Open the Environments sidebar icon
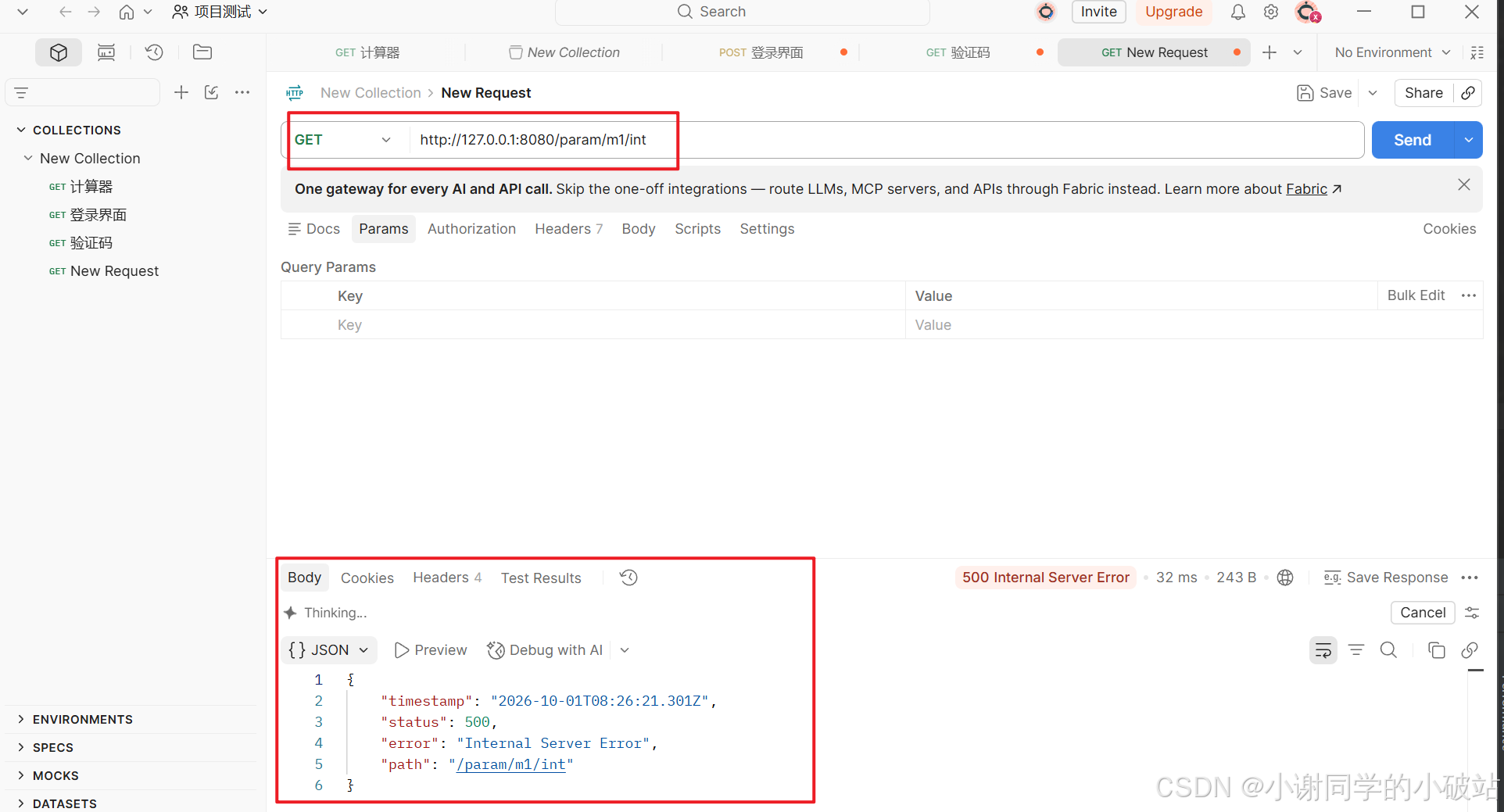The height and width of the screenshot is (812, 1504). 106,52
